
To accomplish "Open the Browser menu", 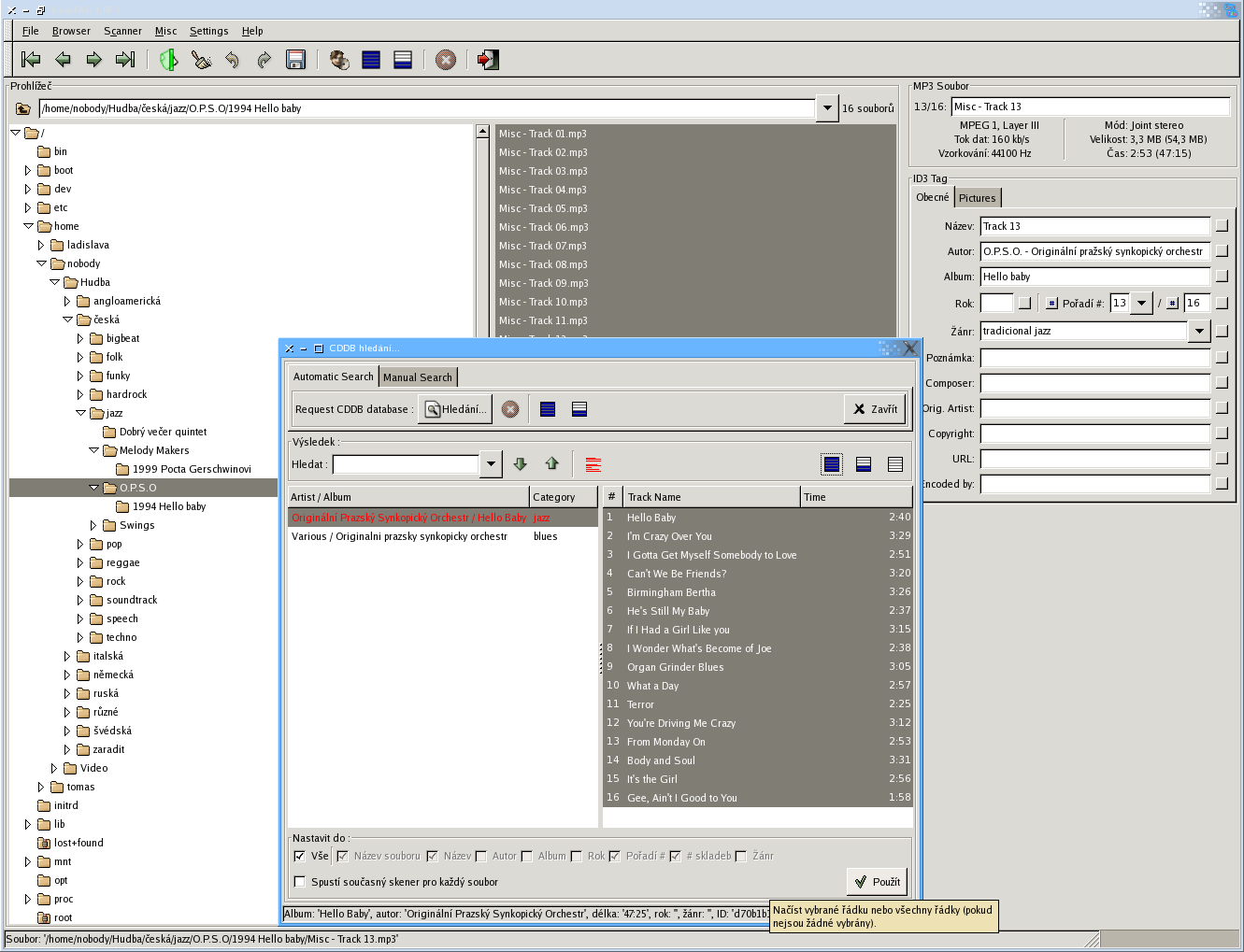I will click(x=71, y=31).
